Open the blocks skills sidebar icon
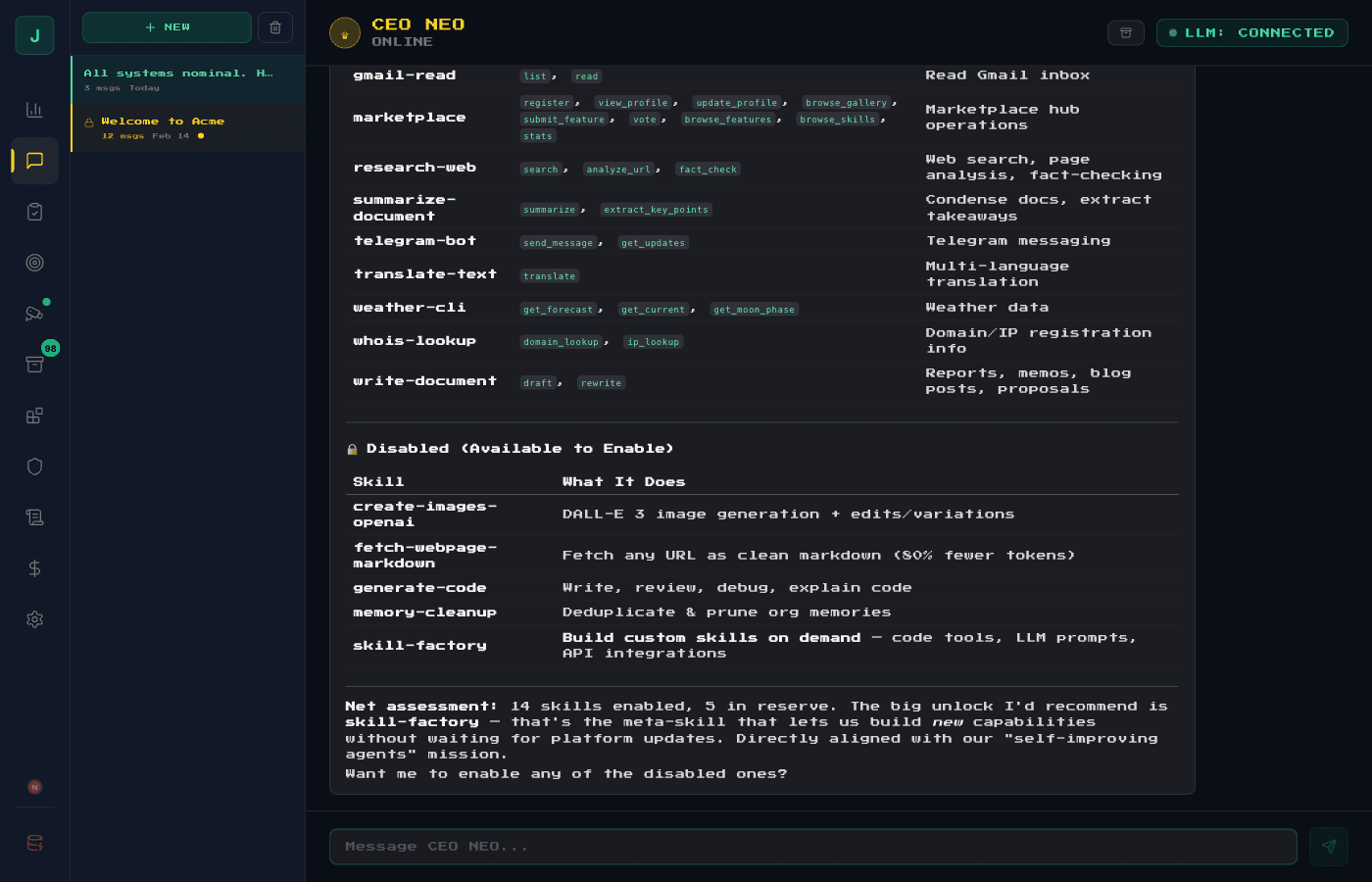1372x882 pixels. tap(34, 416)
